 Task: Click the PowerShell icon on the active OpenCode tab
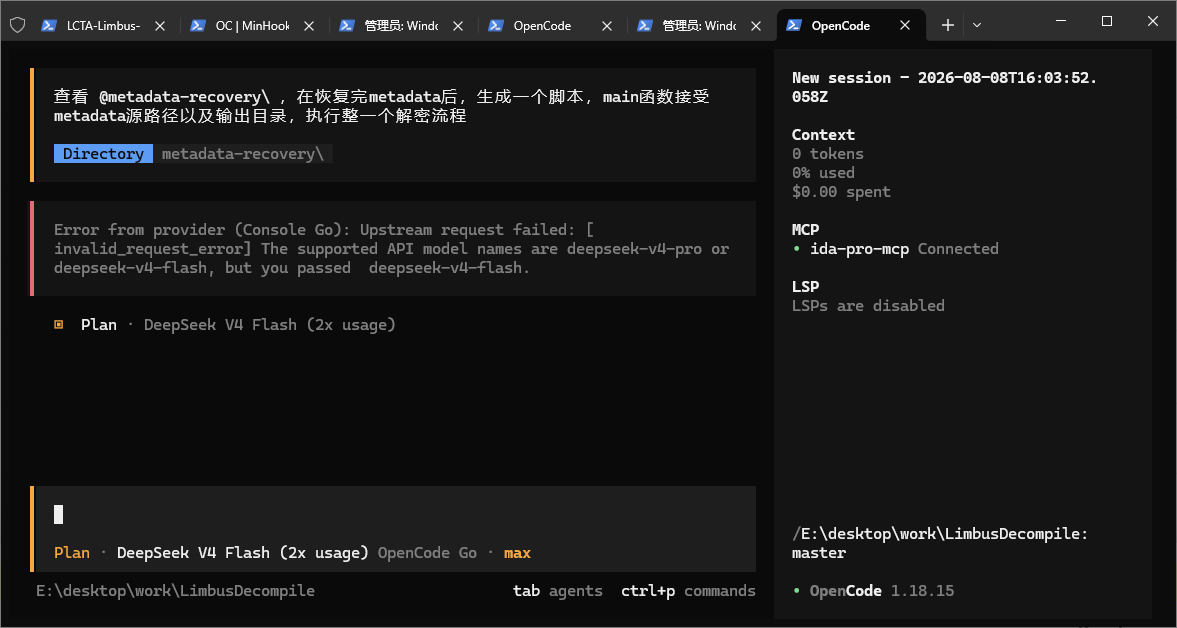pyautogui.click(x=794, y=26)
